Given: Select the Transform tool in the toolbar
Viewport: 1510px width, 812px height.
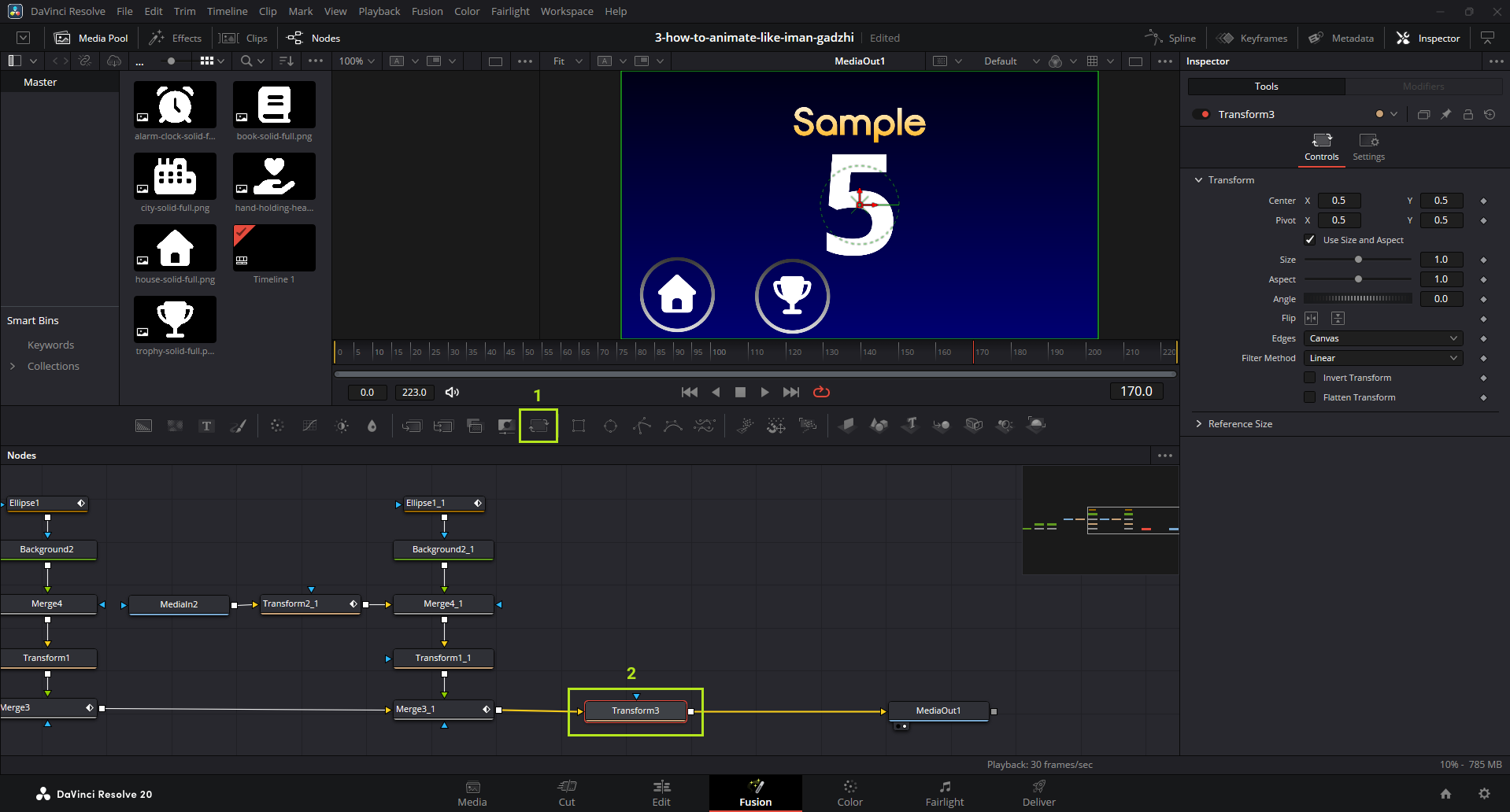Looking at the screenshot, I should (x=538, y=426).
